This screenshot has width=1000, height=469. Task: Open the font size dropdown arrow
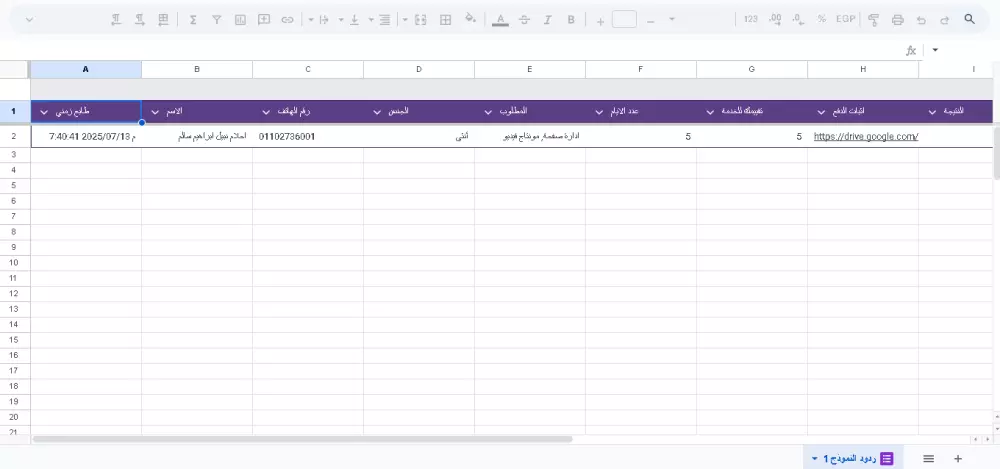[672, 19]
